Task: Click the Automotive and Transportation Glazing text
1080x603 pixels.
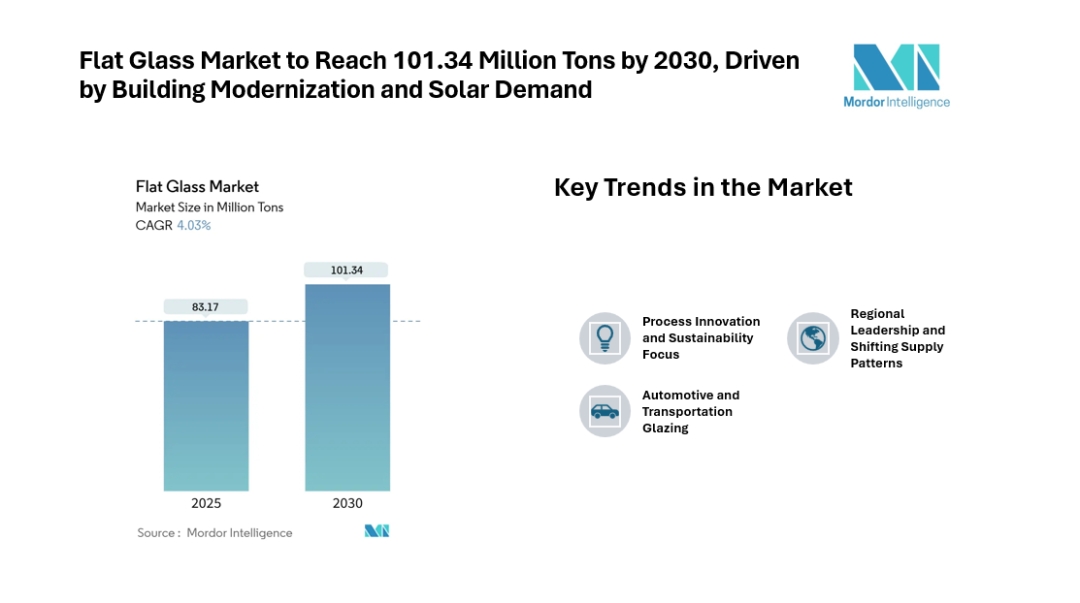Action: click(690, 411)
